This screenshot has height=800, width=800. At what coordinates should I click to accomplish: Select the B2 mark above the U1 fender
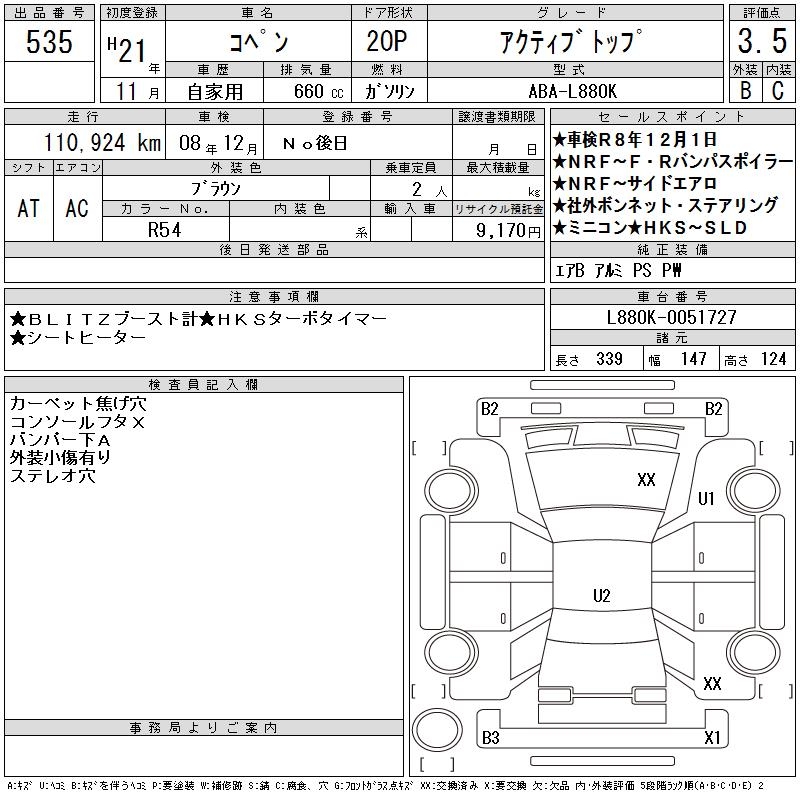713,408
